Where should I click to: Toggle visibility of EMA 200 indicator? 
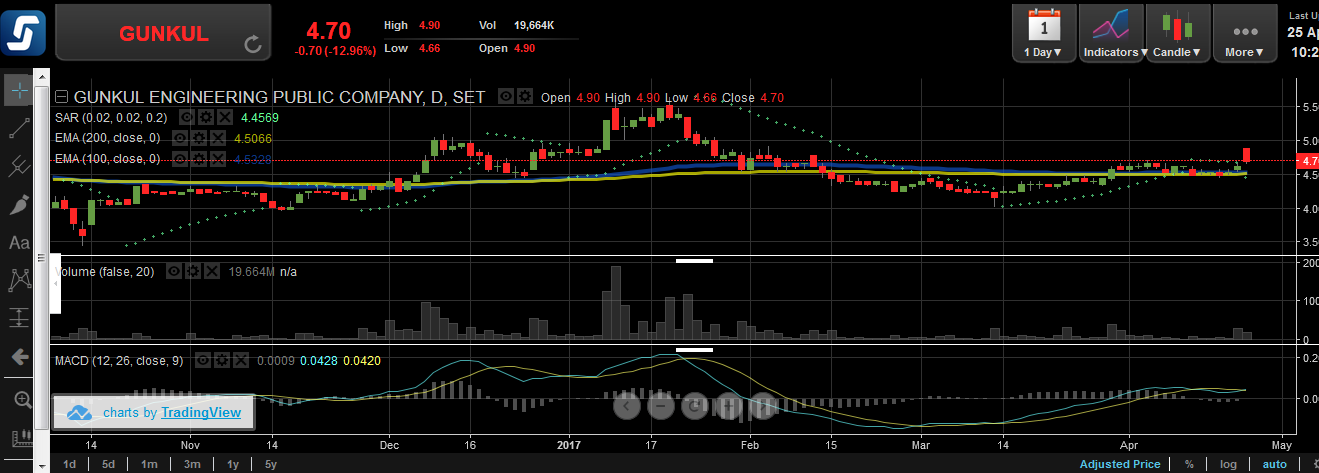pos(180,138)
